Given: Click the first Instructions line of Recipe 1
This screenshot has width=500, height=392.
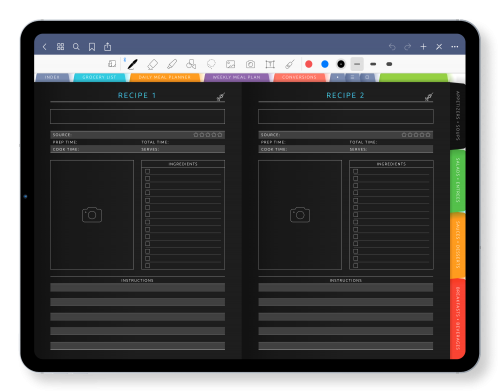Looking at the screenshot, I should pos(137,287).
